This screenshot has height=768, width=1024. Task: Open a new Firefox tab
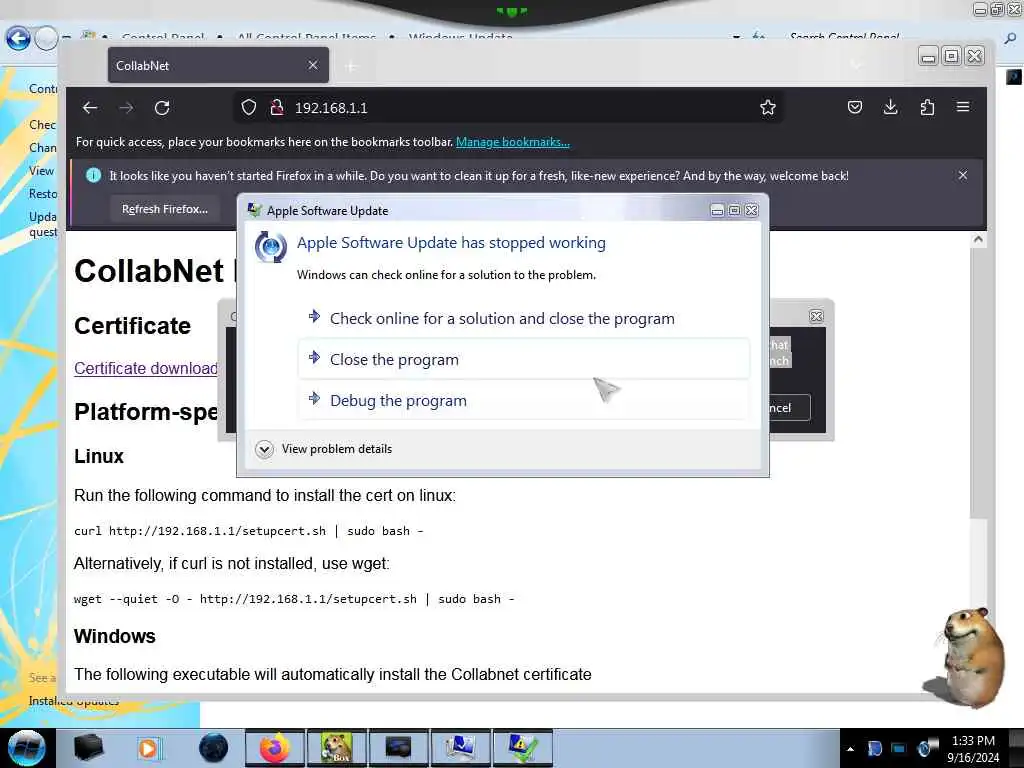point(351,66)
